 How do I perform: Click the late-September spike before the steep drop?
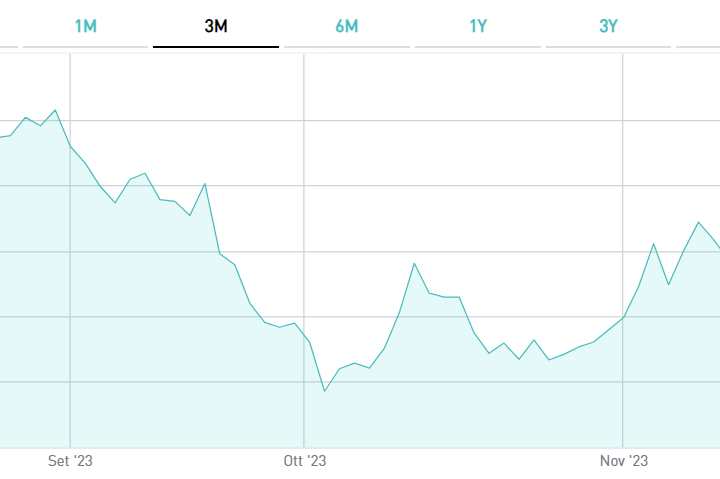click(205, 183)
